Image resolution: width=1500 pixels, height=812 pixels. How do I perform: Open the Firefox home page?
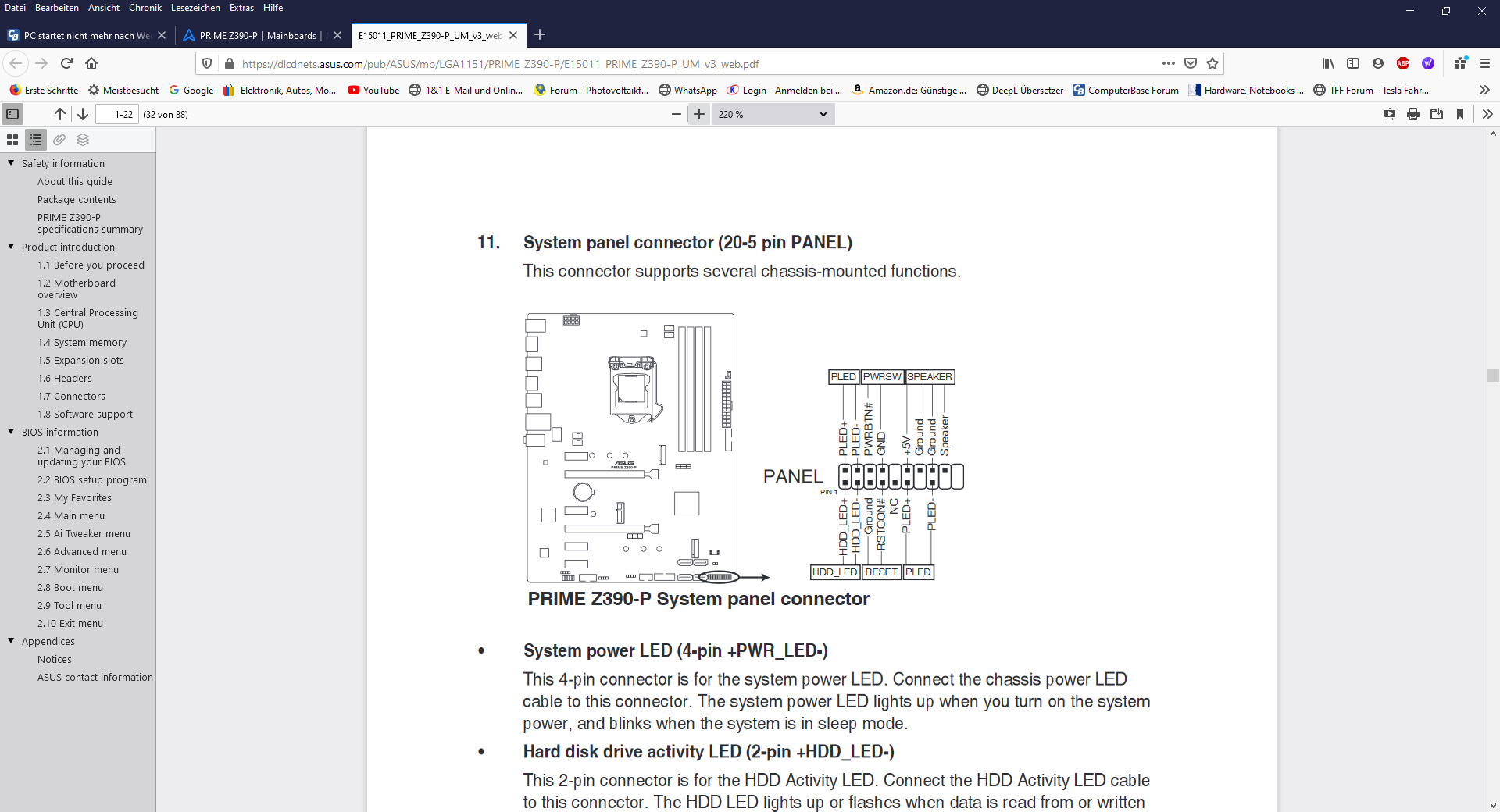[91, 63]
